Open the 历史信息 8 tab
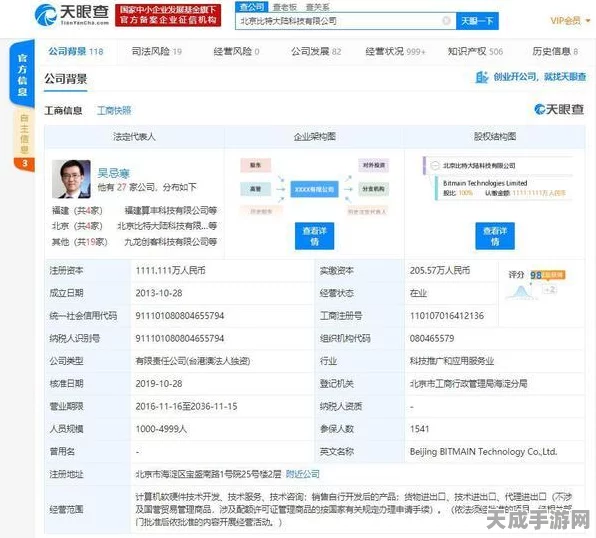 pos(555,51)
